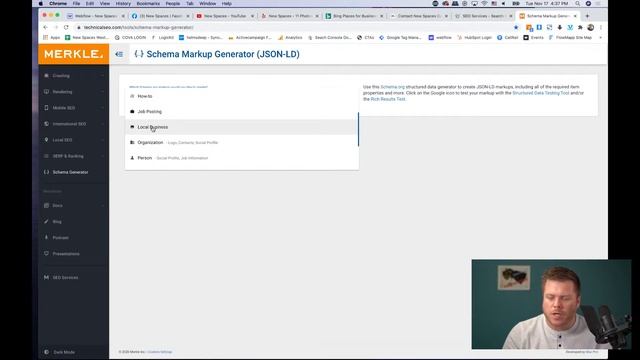Expand the Rendering sidebar section
Screen dimensions: 640x360
coord(73,92)
